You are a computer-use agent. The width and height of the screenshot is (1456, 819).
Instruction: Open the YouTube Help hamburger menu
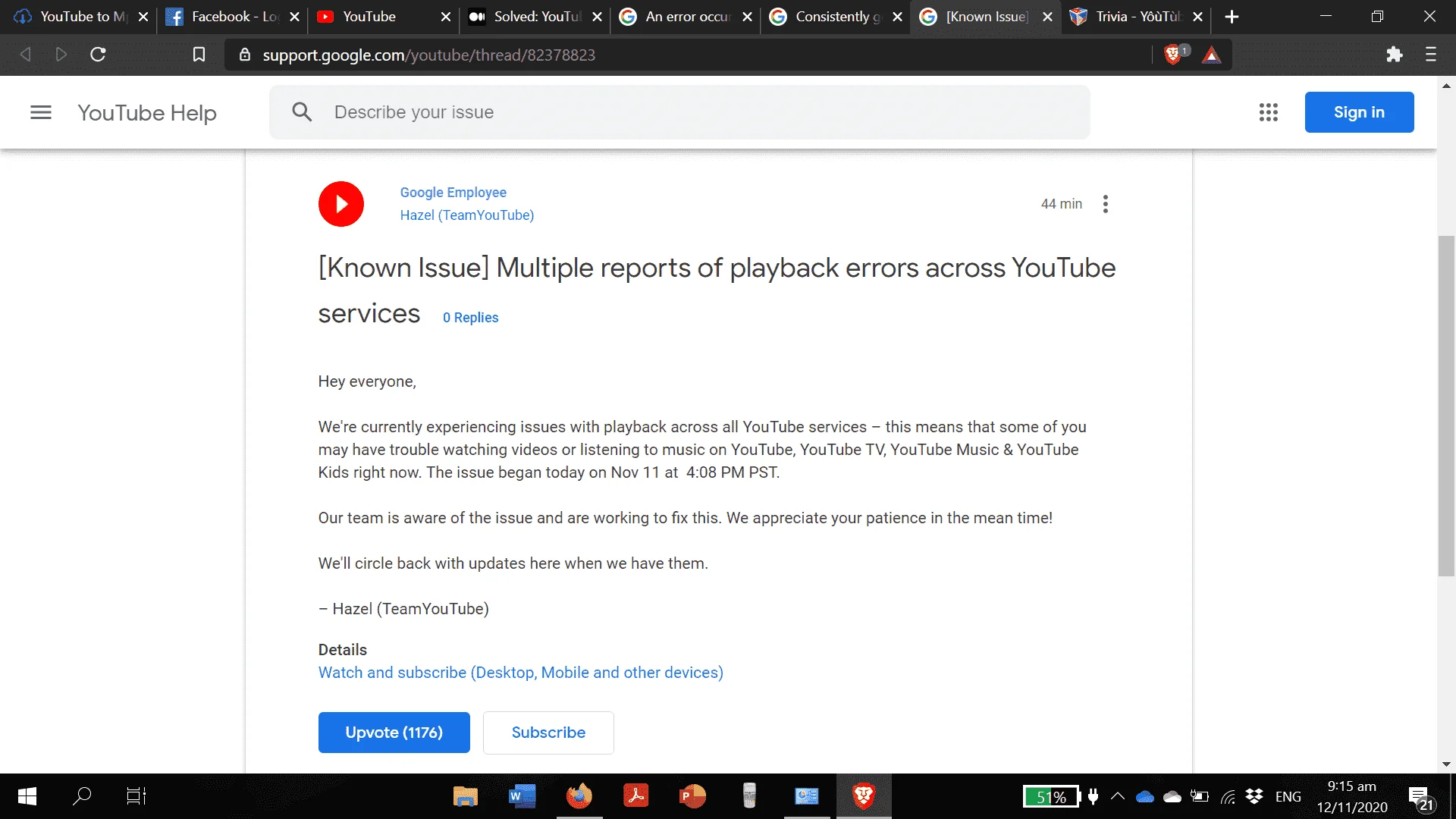pos(41,112)
